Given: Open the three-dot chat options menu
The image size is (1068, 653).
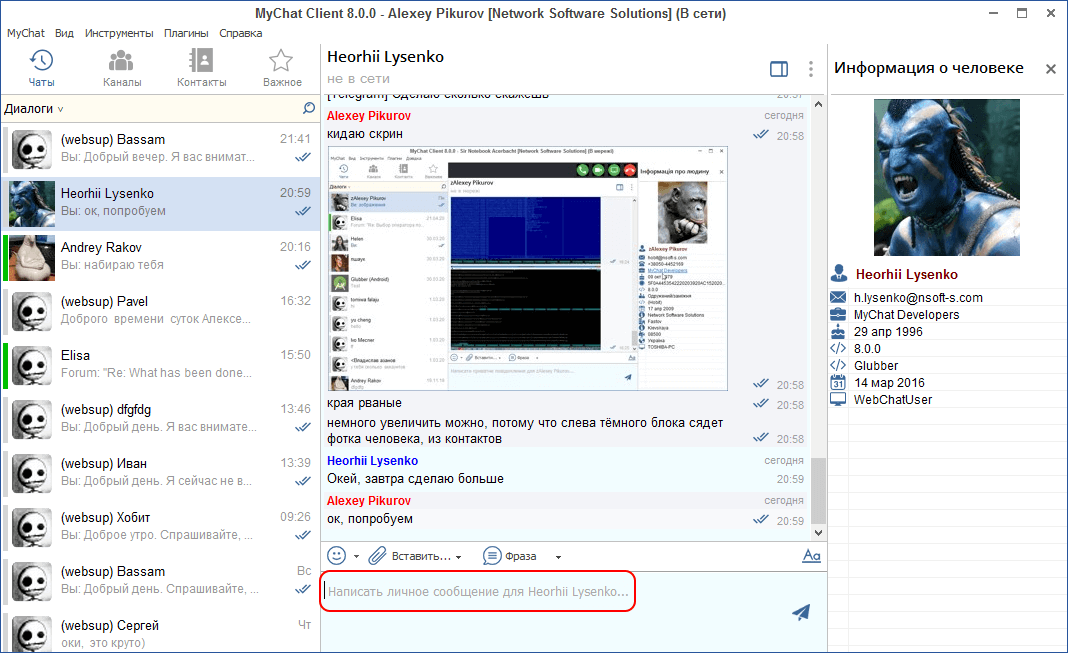Looking at the screenshot, I should point(810,69).
